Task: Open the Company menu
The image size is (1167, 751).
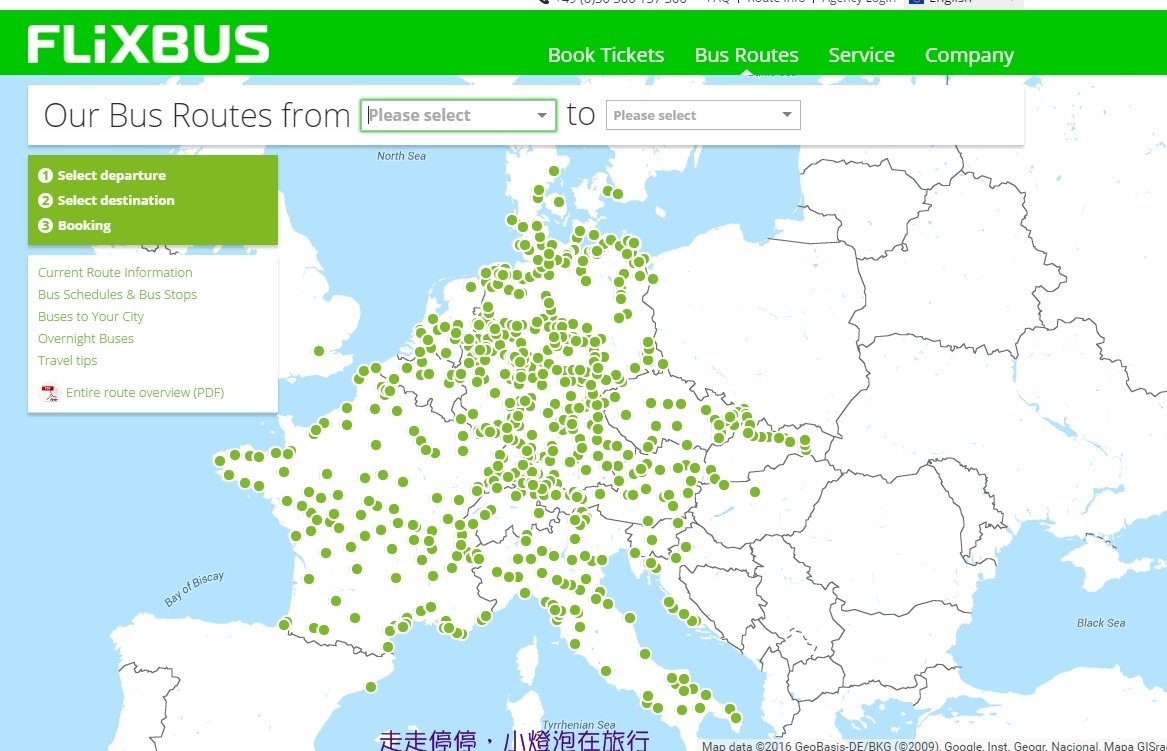Action: (969, 56)
